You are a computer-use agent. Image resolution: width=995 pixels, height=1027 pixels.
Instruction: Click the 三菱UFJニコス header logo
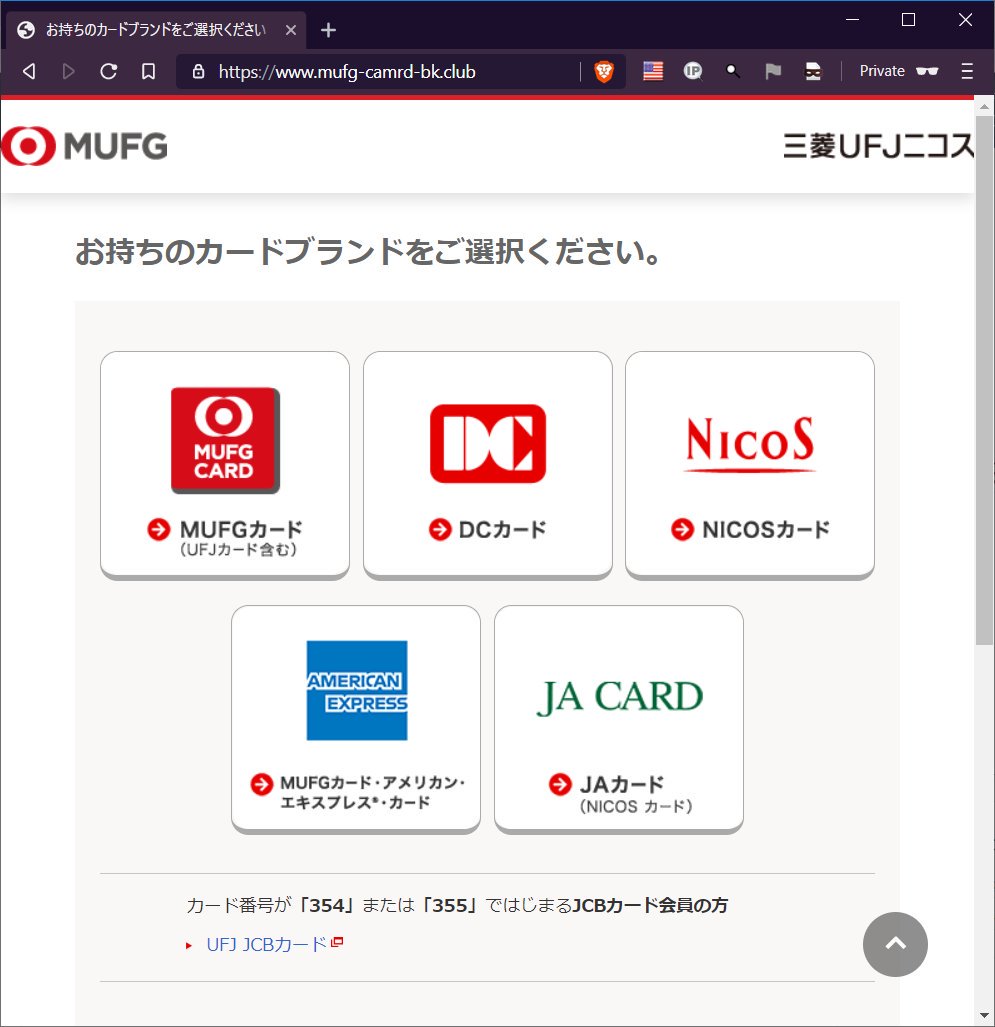coord(878,146)
